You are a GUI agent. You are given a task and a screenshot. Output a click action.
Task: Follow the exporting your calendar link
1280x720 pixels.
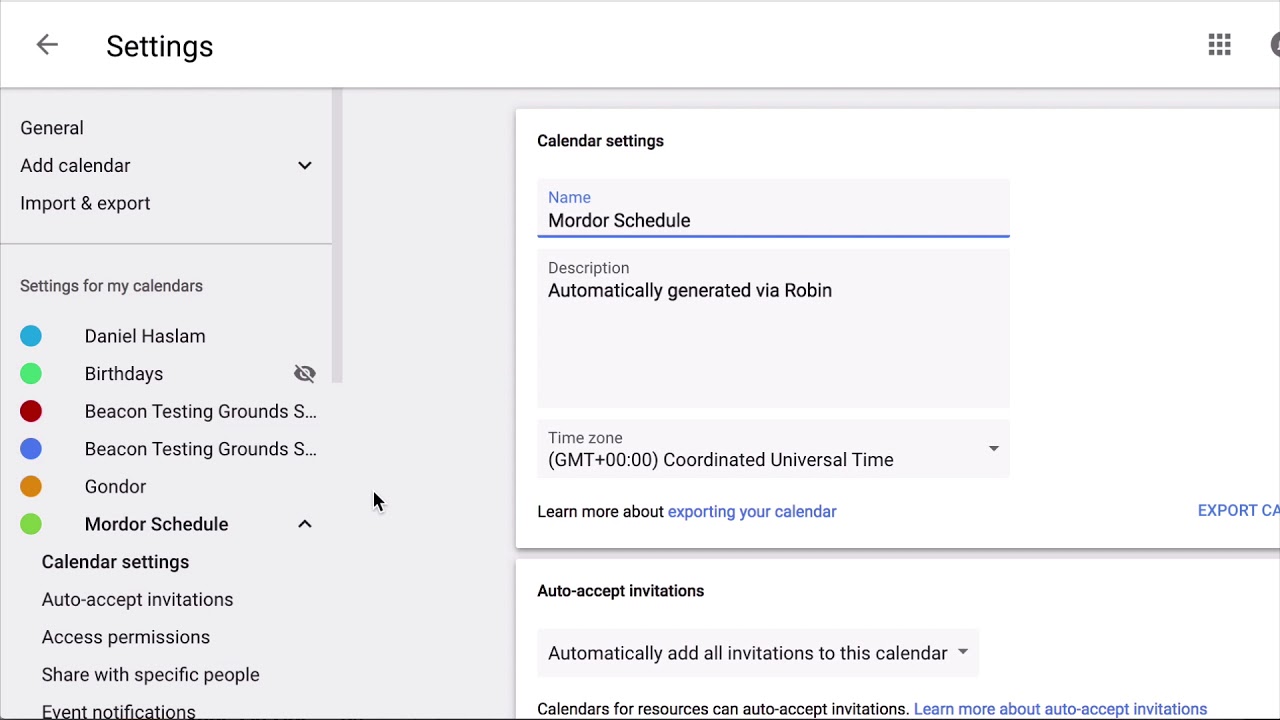click(751, 512)
